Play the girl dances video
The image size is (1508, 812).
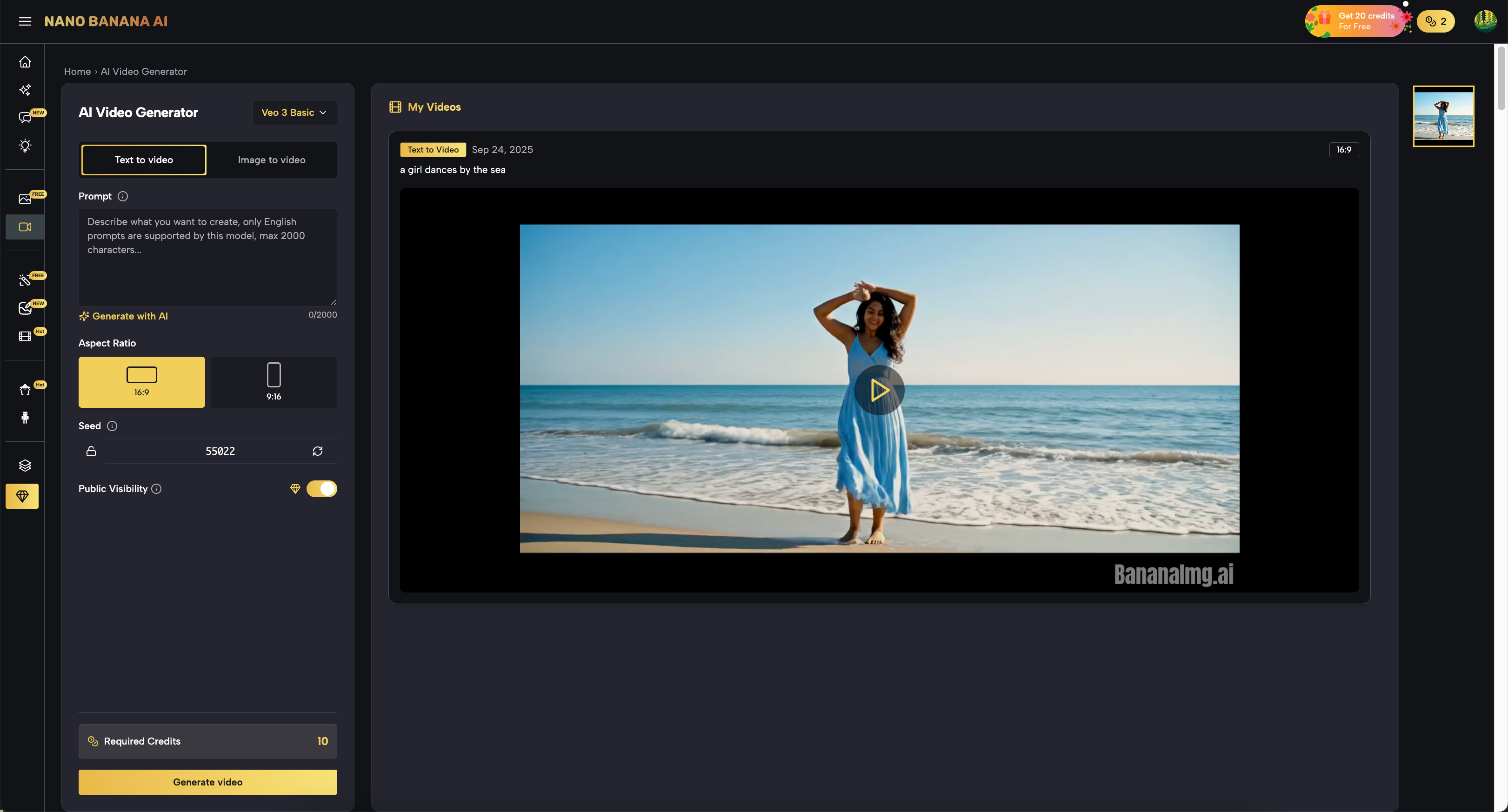coord(879,391)
